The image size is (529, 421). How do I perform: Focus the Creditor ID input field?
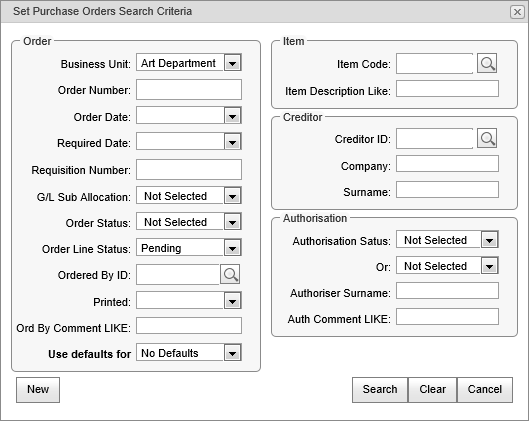pos(435,138)
